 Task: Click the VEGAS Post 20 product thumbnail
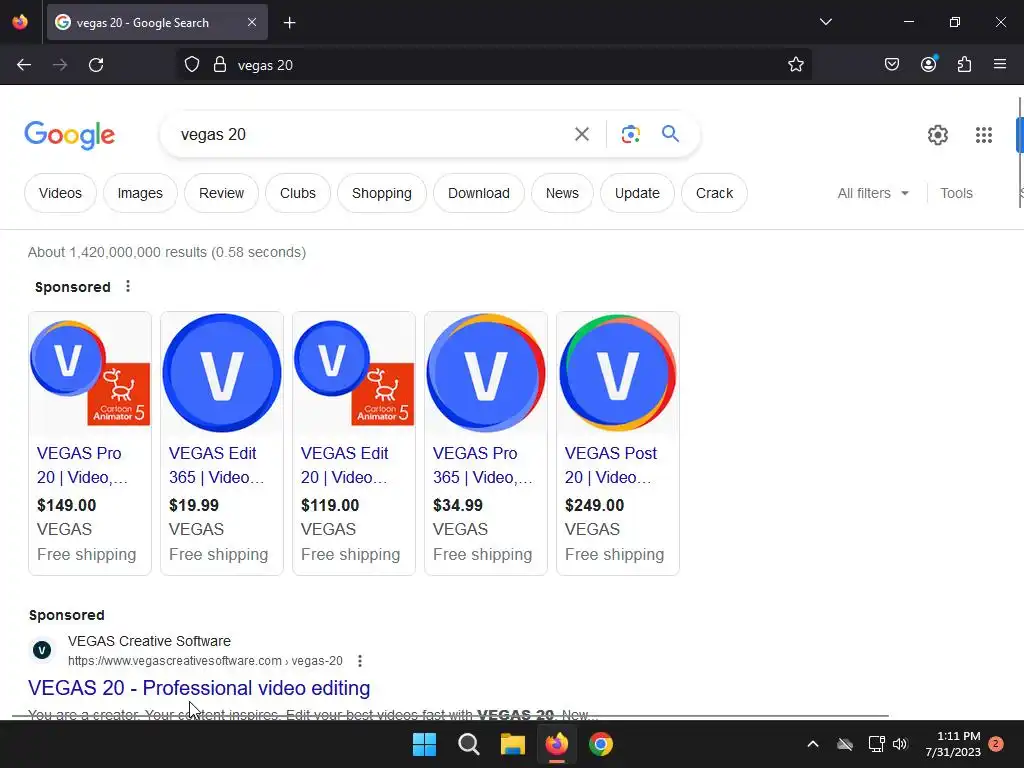point(618,373)
